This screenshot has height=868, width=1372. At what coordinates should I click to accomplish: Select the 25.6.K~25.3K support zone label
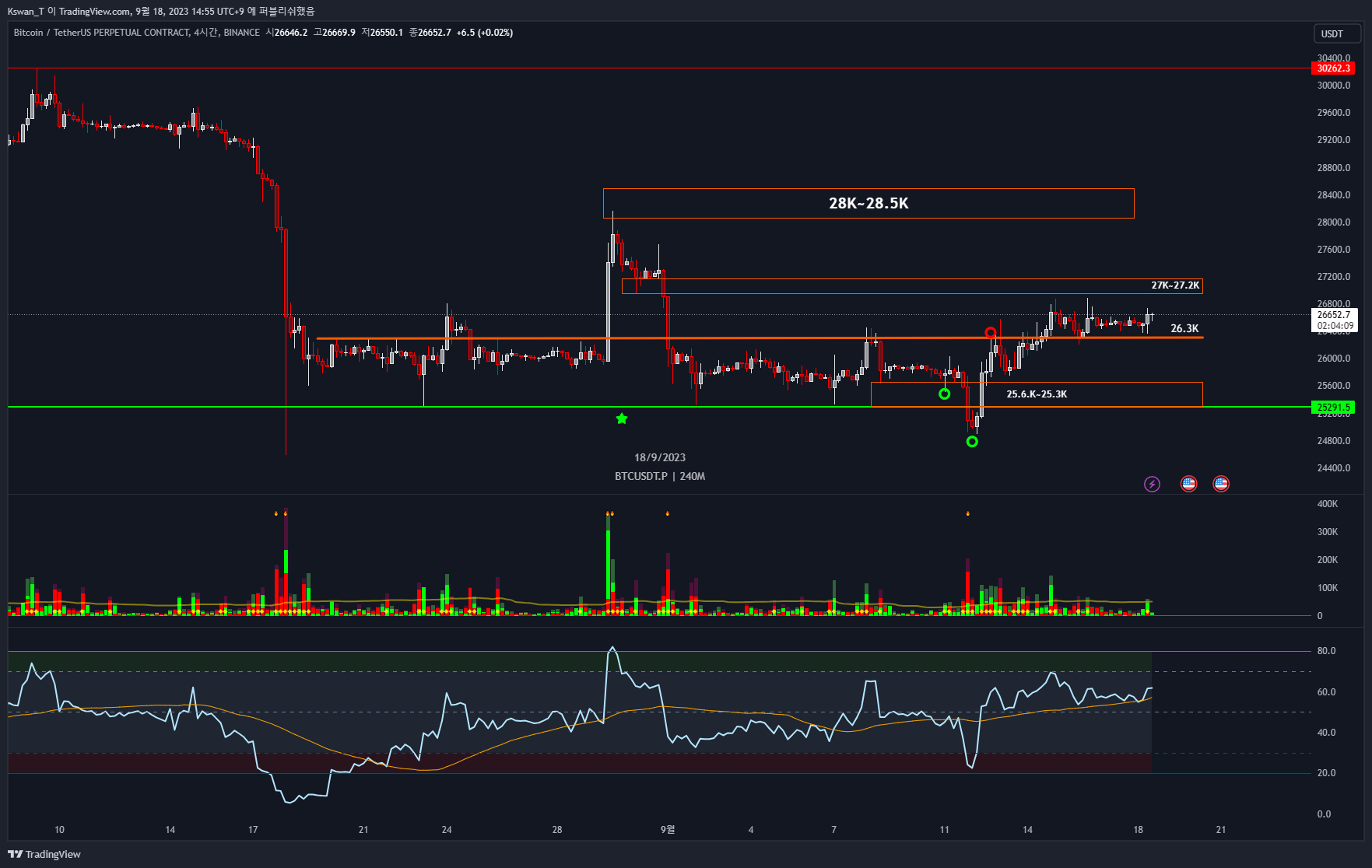tap(1037, 394)
